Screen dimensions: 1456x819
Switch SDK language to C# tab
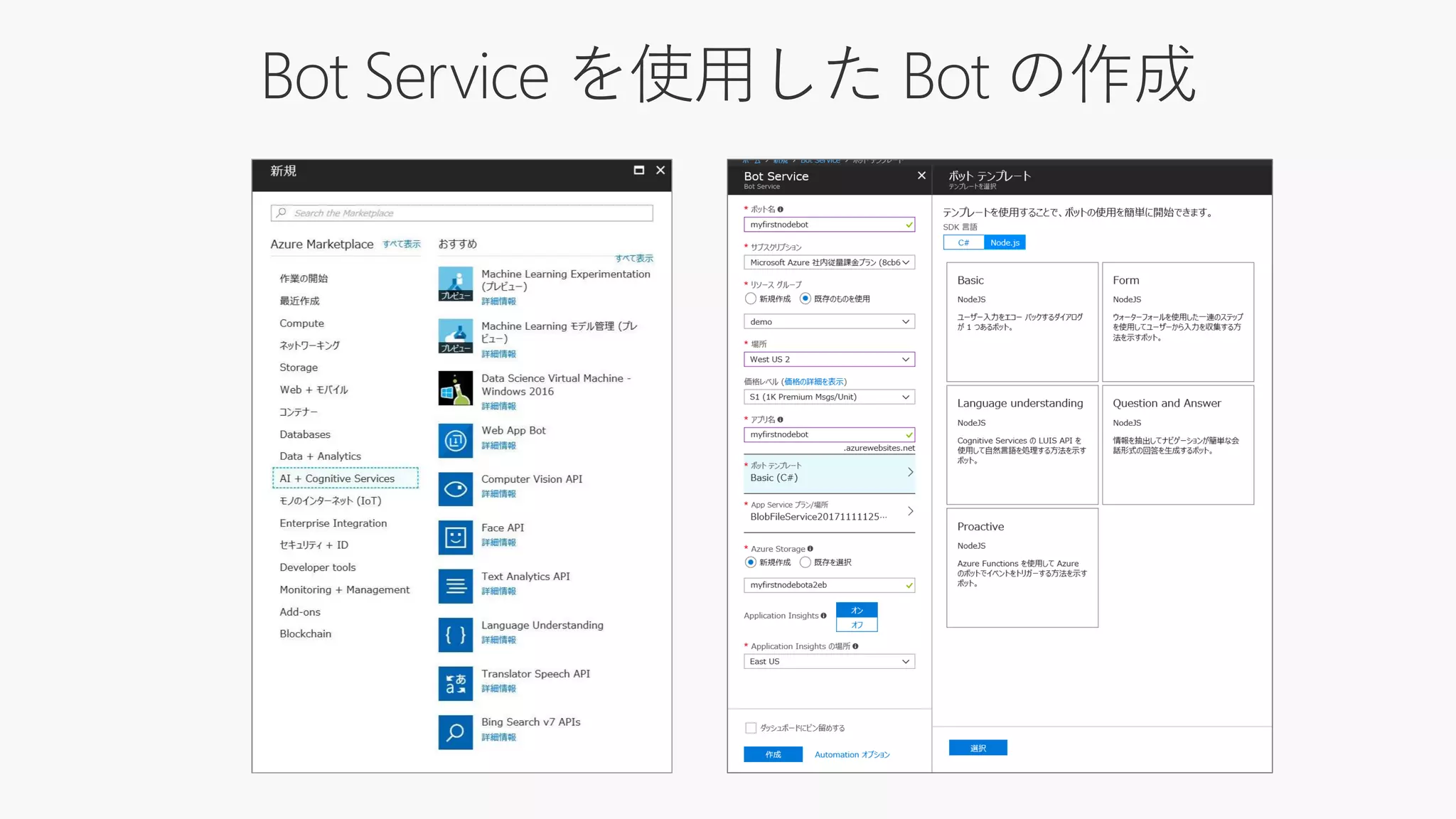click(x=963, y=243)
